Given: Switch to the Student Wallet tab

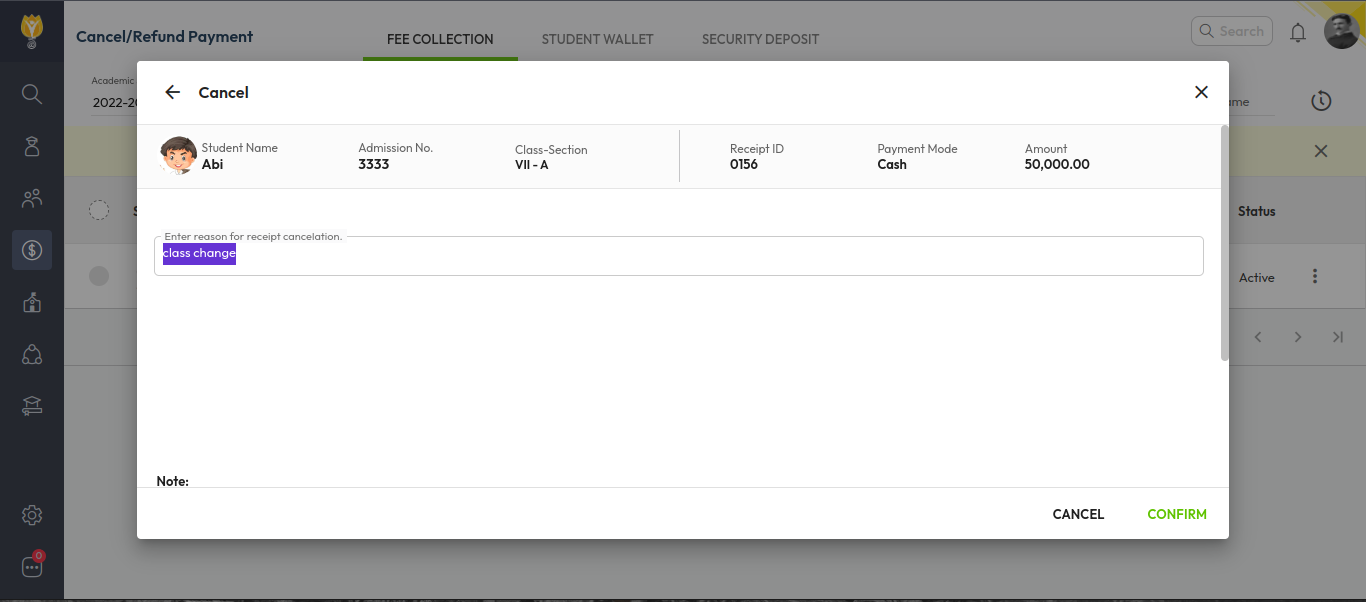Looking at the screenshot, I should tap(597, 39).
